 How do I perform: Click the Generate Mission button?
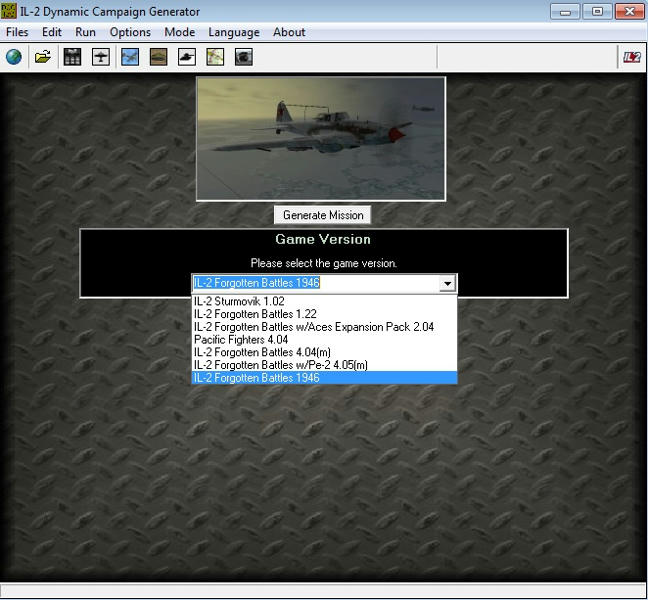[323, 215]
